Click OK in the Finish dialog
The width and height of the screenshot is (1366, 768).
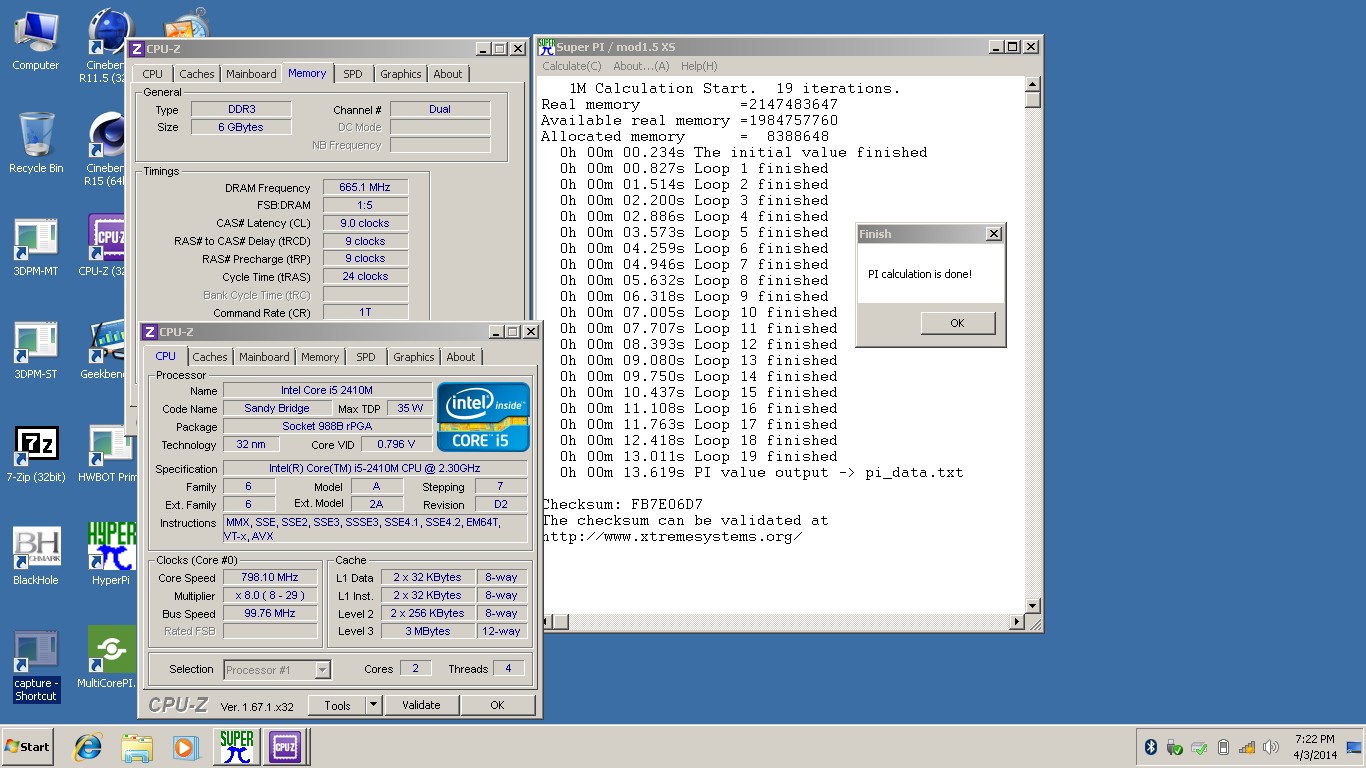pos(957,323)
